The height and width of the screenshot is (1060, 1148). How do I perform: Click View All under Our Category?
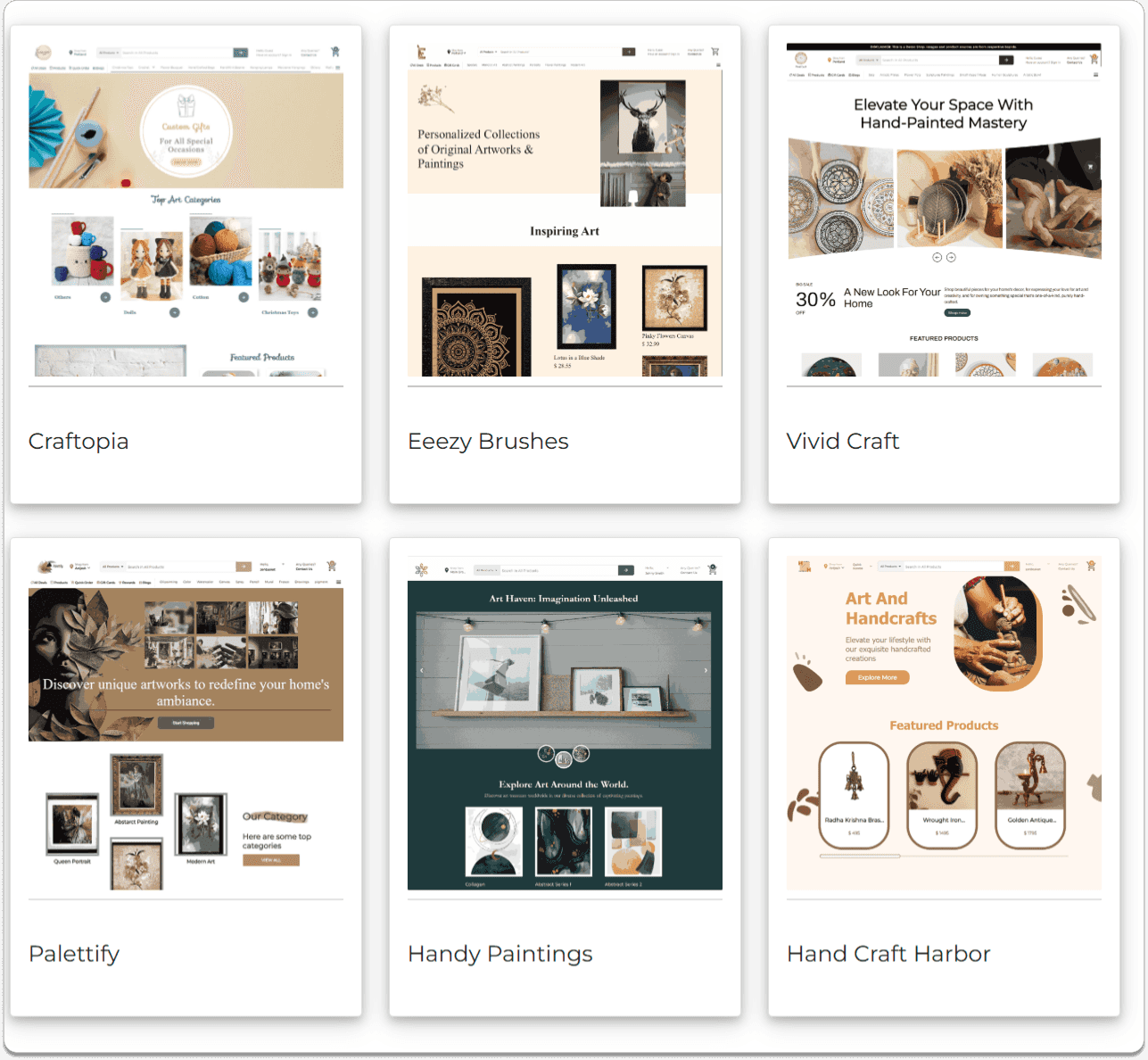(271, 860)
